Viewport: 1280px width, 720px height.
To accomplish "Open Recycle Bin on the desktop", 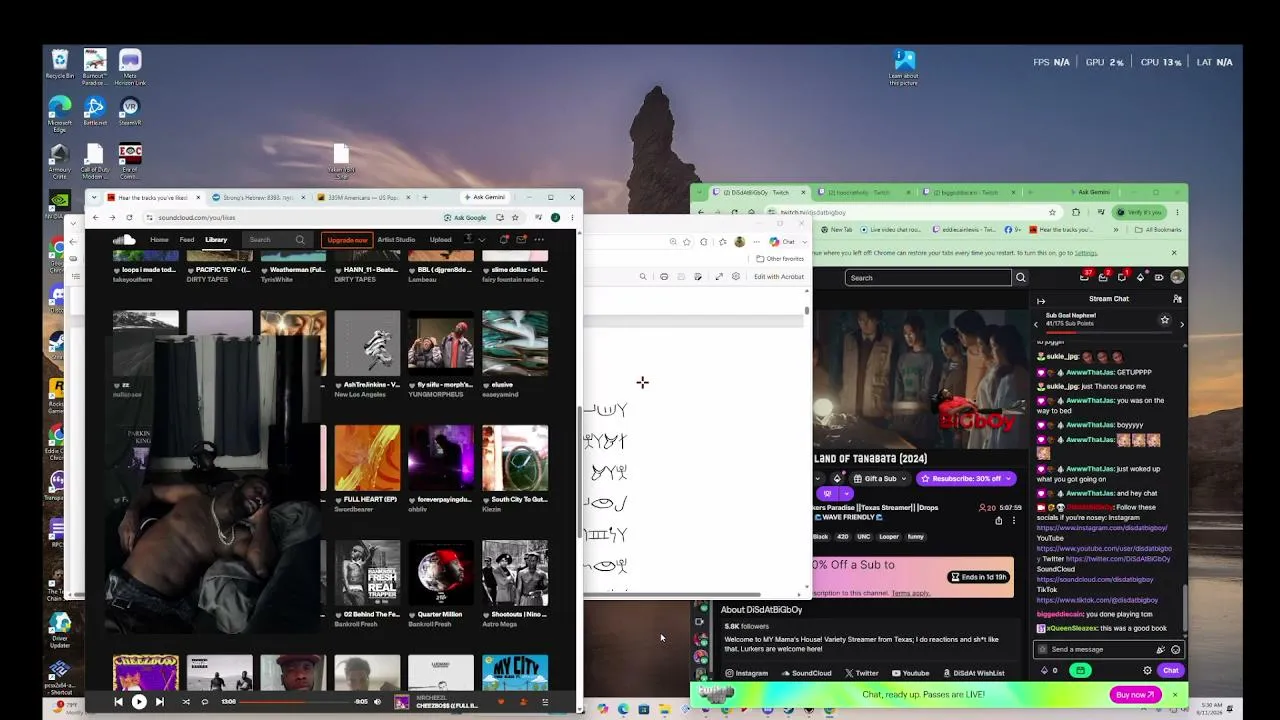I will [x=60, y=65].
